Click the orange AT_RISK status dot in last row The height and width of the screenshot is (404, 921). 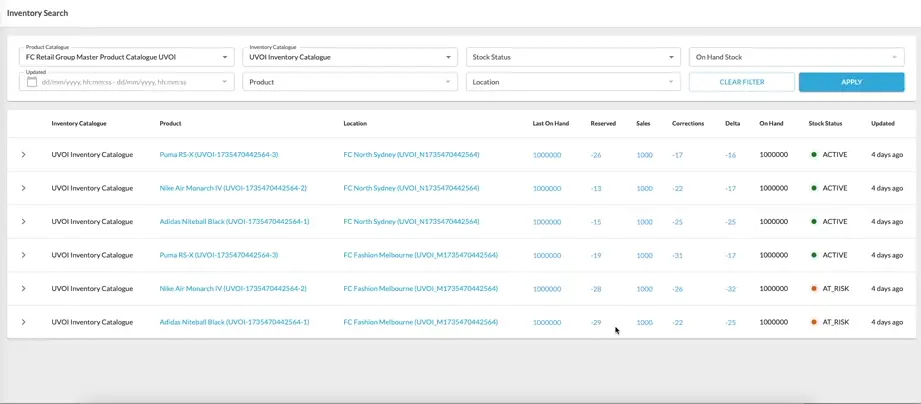click(x=814, y=322)
